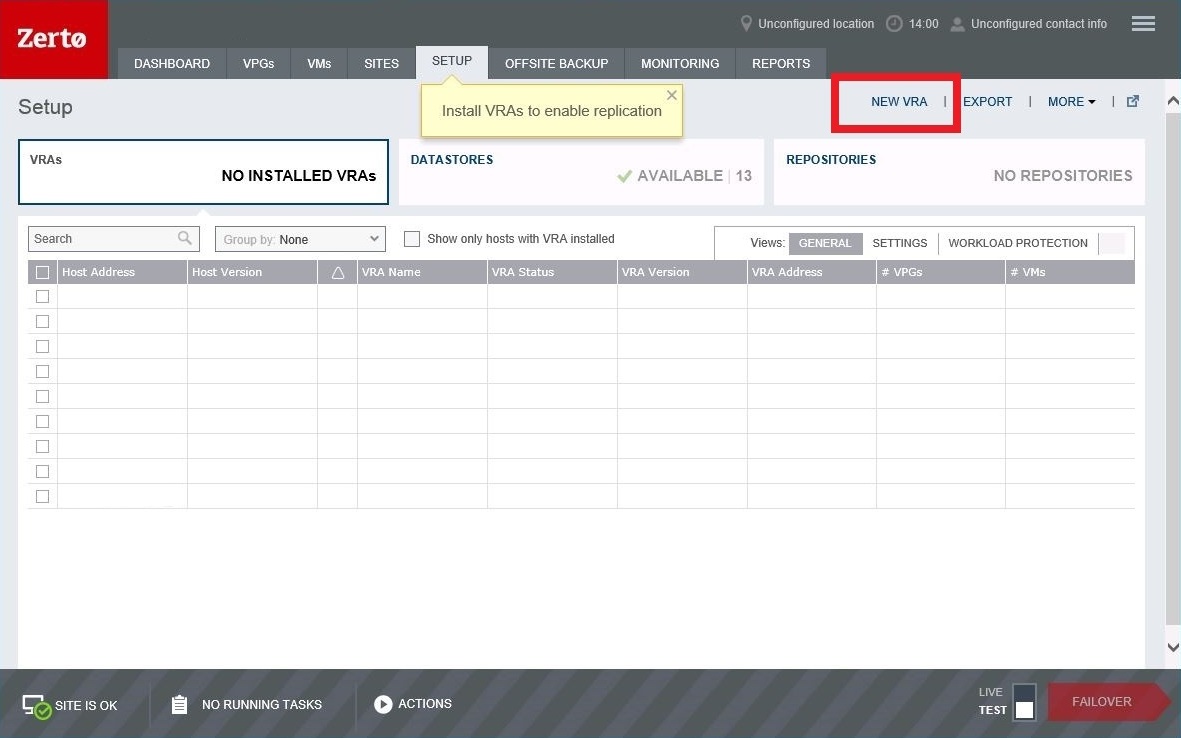The height and width of the screenshot is (738, 1181).
Task: Click the running tasks clipboard icon
Action: coord(179,705)
